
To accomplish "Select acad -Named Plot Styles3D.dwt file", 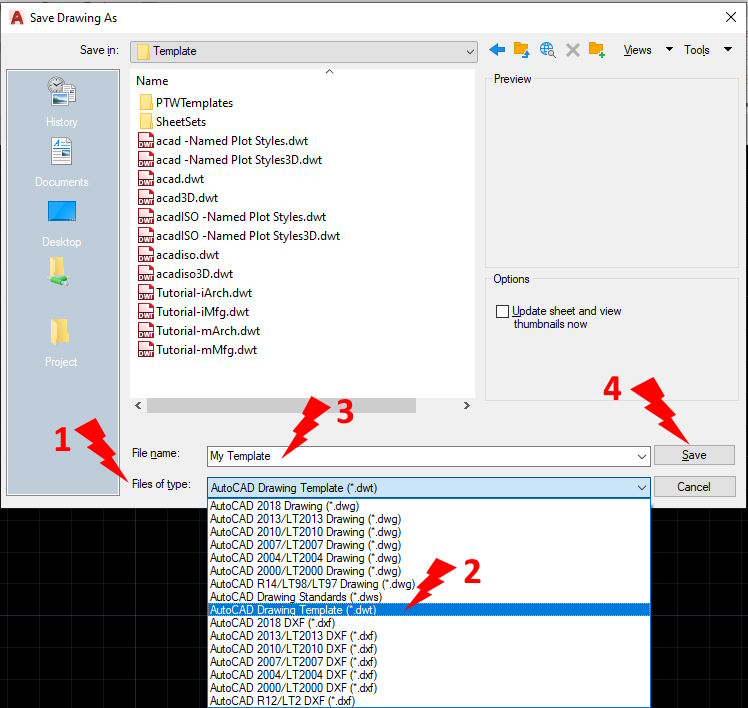I will [x=230, y=160].
